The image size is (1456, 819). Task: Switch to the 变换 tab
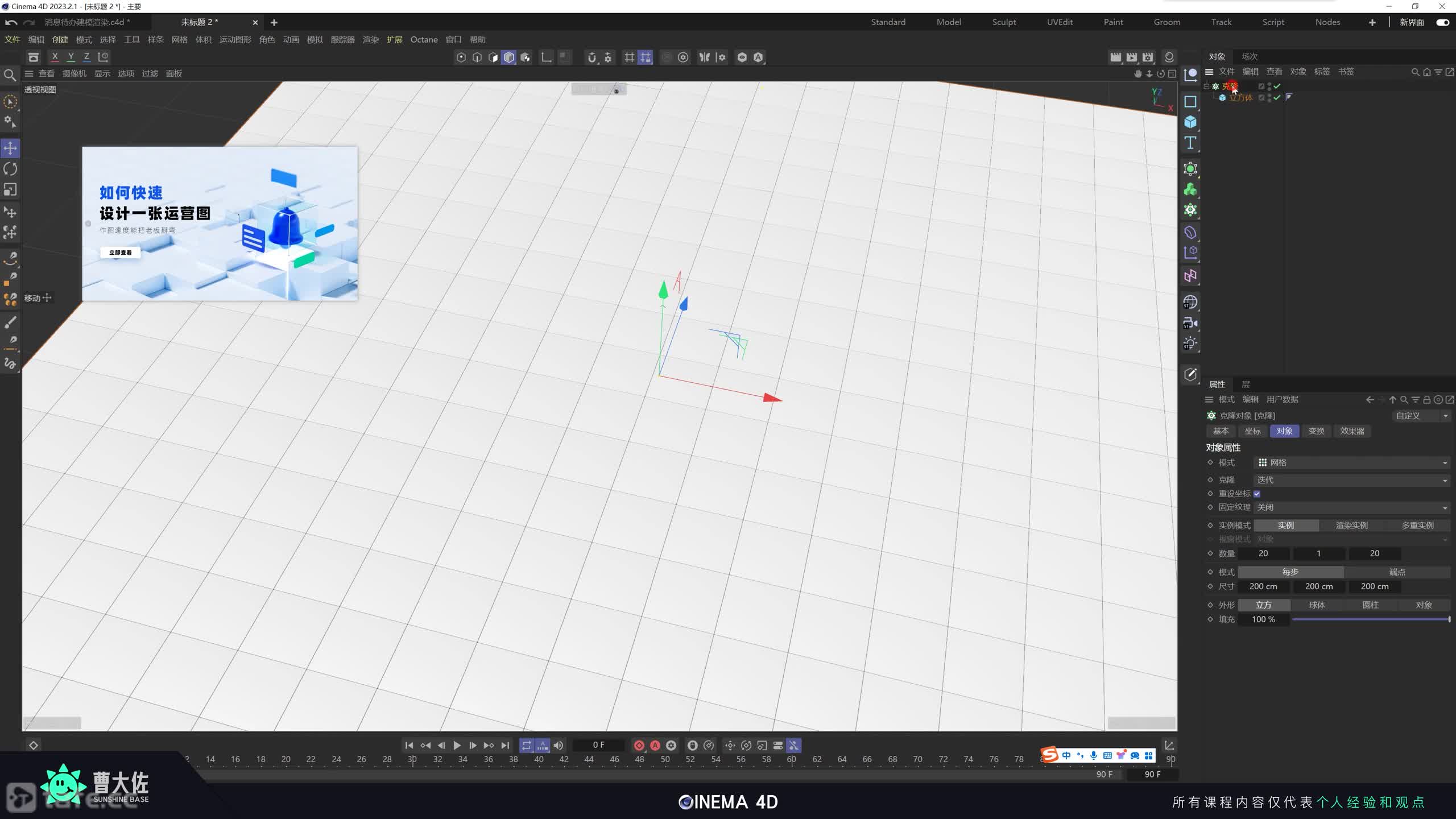click(x=1316, y=431)
